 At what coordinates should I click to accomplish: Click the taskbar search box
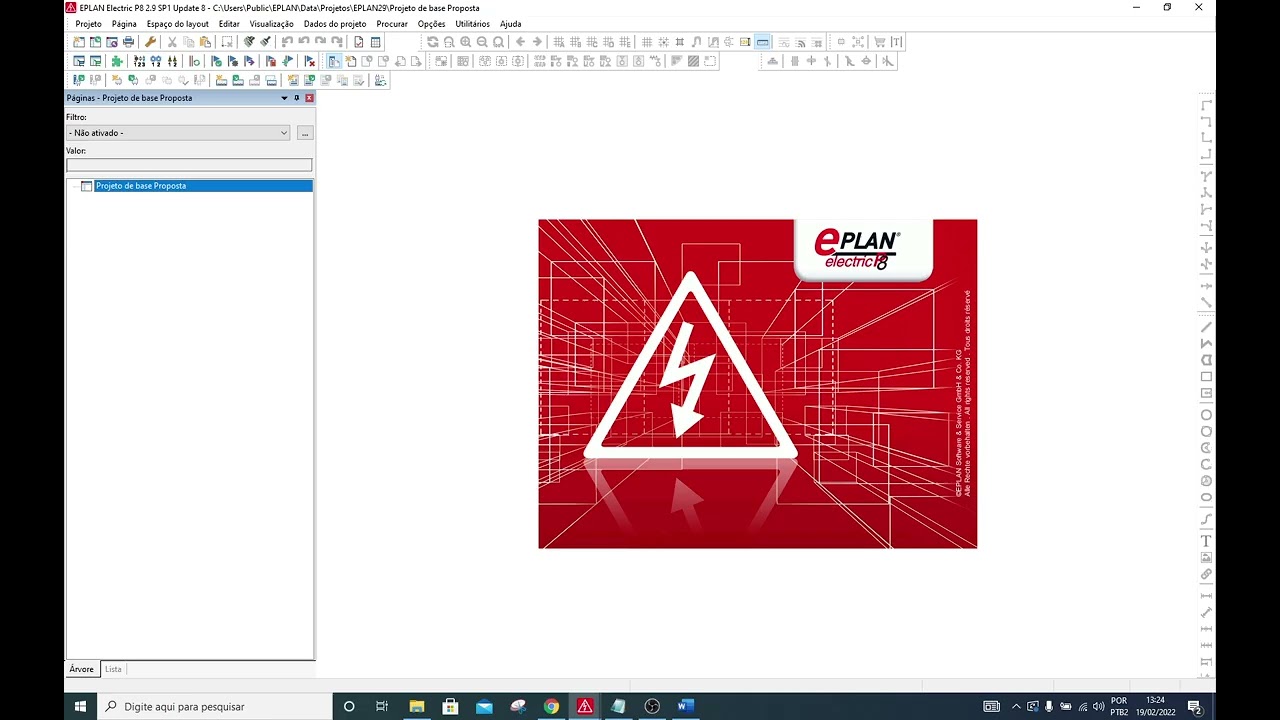[x=214, y=706]
